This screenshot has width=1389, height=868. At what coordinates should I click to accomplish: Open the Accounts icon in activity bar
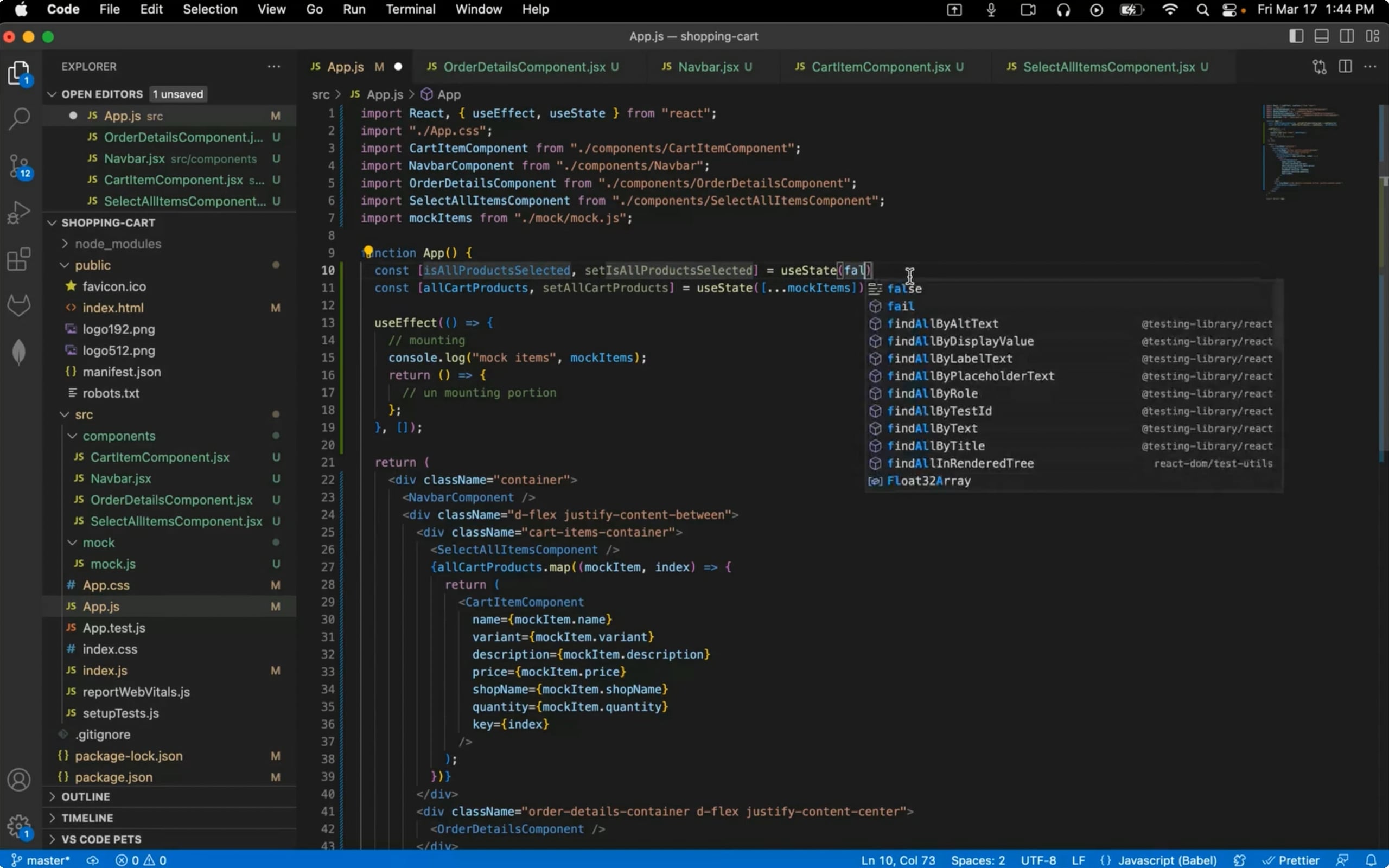pos(19,780)
